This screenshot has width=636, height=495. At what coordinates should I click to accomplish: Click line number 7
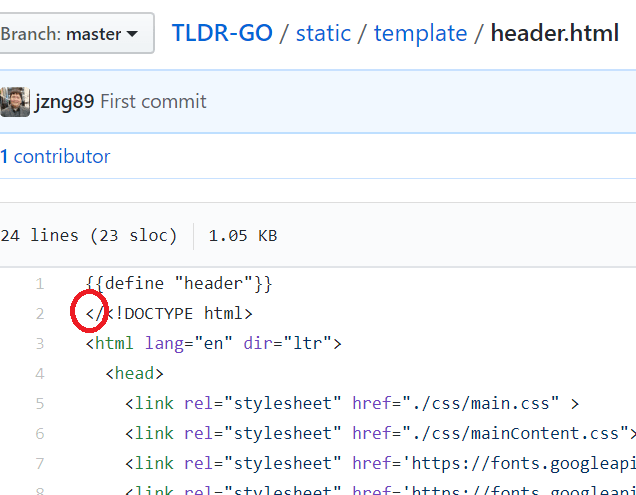pos(40,464)
